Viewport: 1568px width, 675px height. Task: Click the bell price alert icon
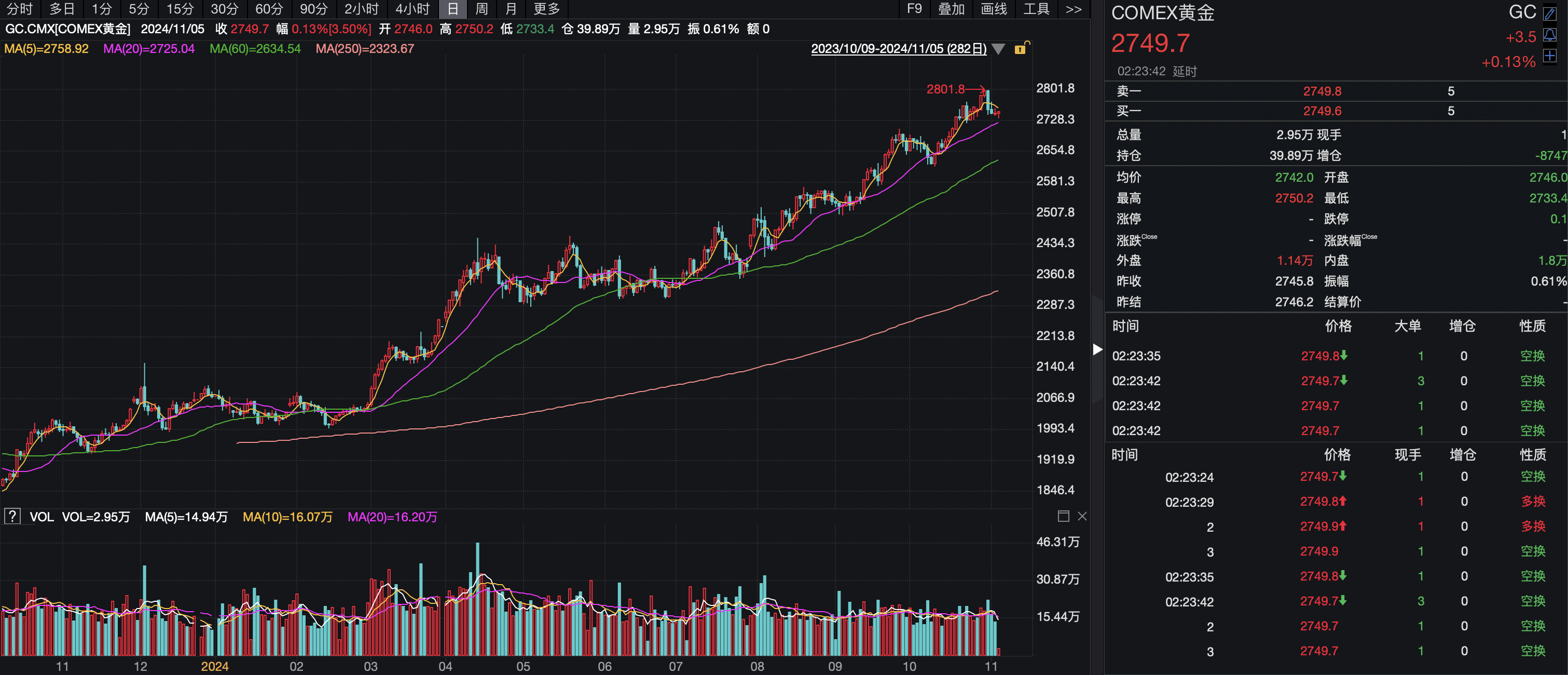[x=1550, y=35]
